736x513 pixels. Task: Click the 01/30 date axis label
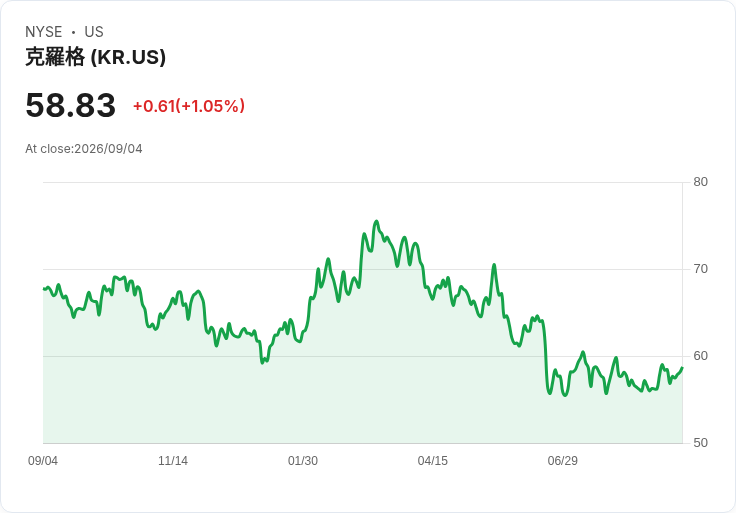(x=303, y=461)
